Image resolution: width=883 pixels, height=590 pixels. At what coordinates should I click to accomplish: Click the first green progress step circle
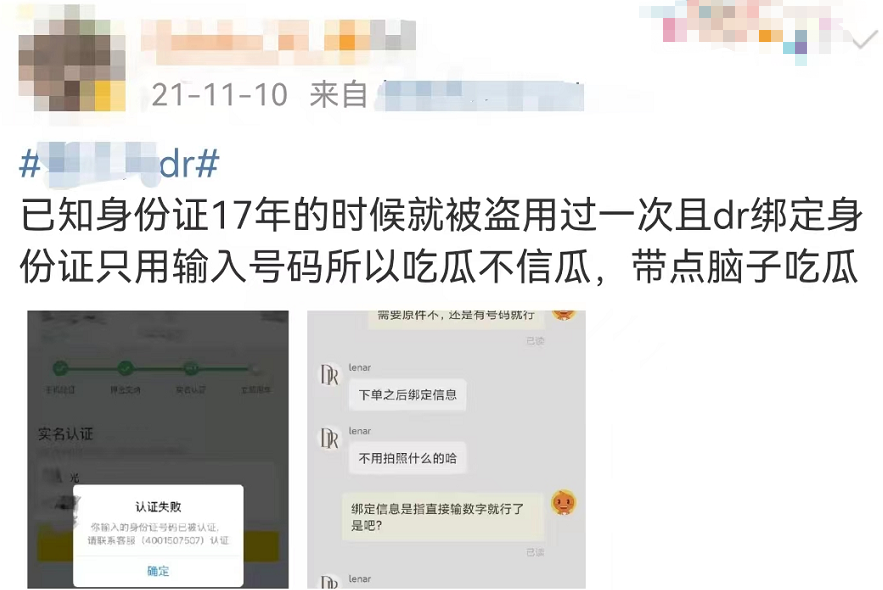[60, 368]
